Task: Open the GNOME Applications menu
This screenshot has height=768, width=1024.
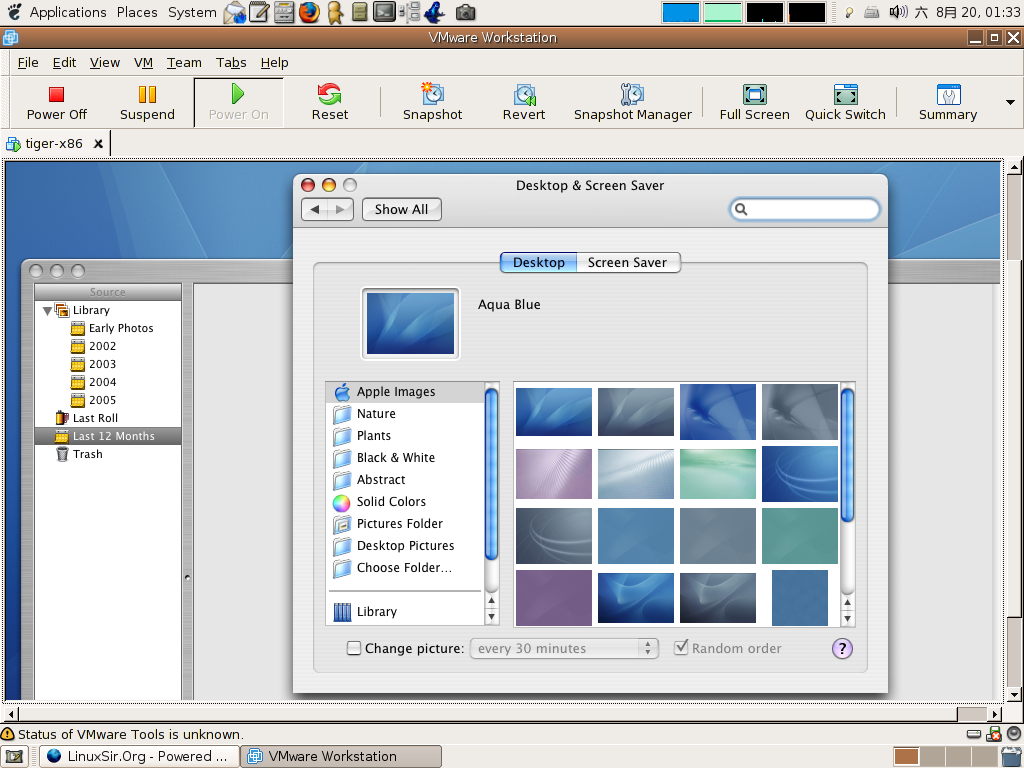Action: pos(67,12)
